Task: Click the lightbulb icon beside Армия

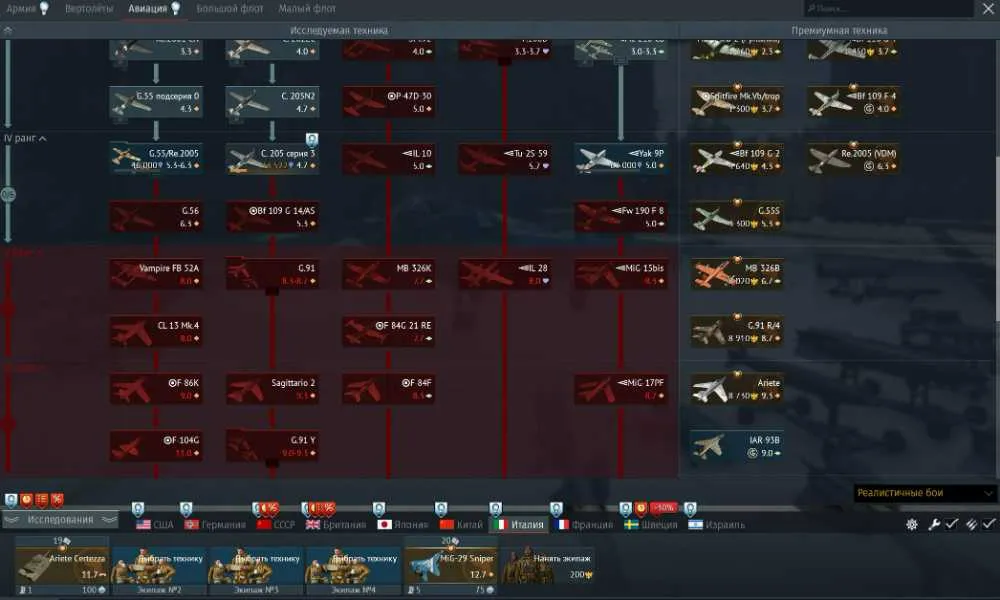Action: 44,8
